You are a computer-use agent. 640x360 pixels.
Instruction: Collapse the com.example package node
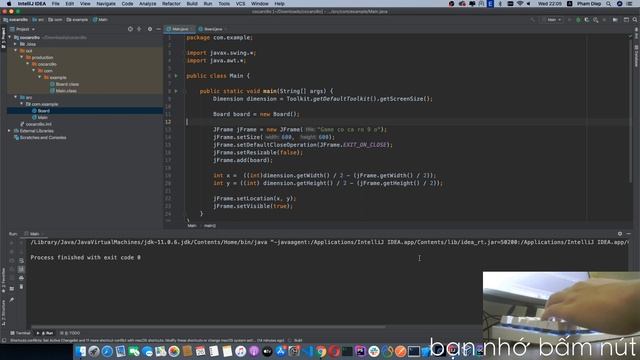22,104
